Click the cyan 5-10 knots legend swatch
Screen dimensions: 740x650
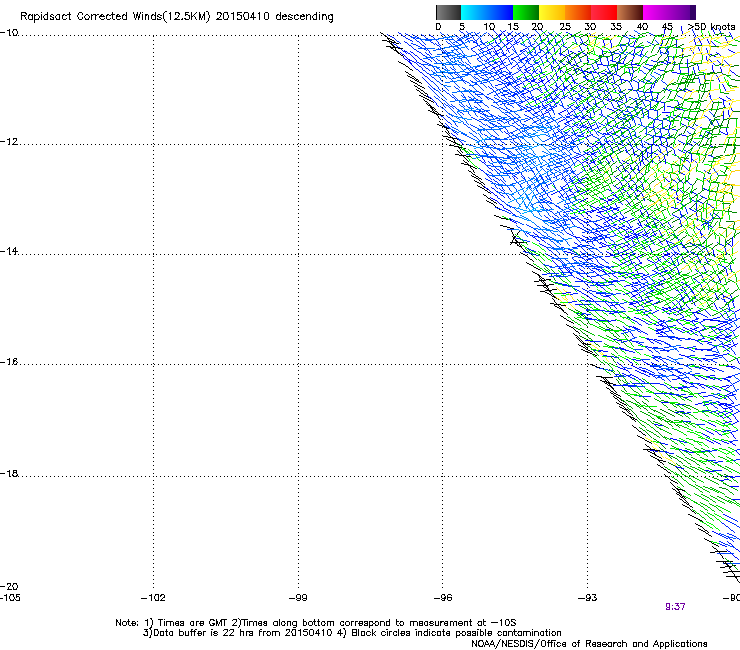[474, 12]
